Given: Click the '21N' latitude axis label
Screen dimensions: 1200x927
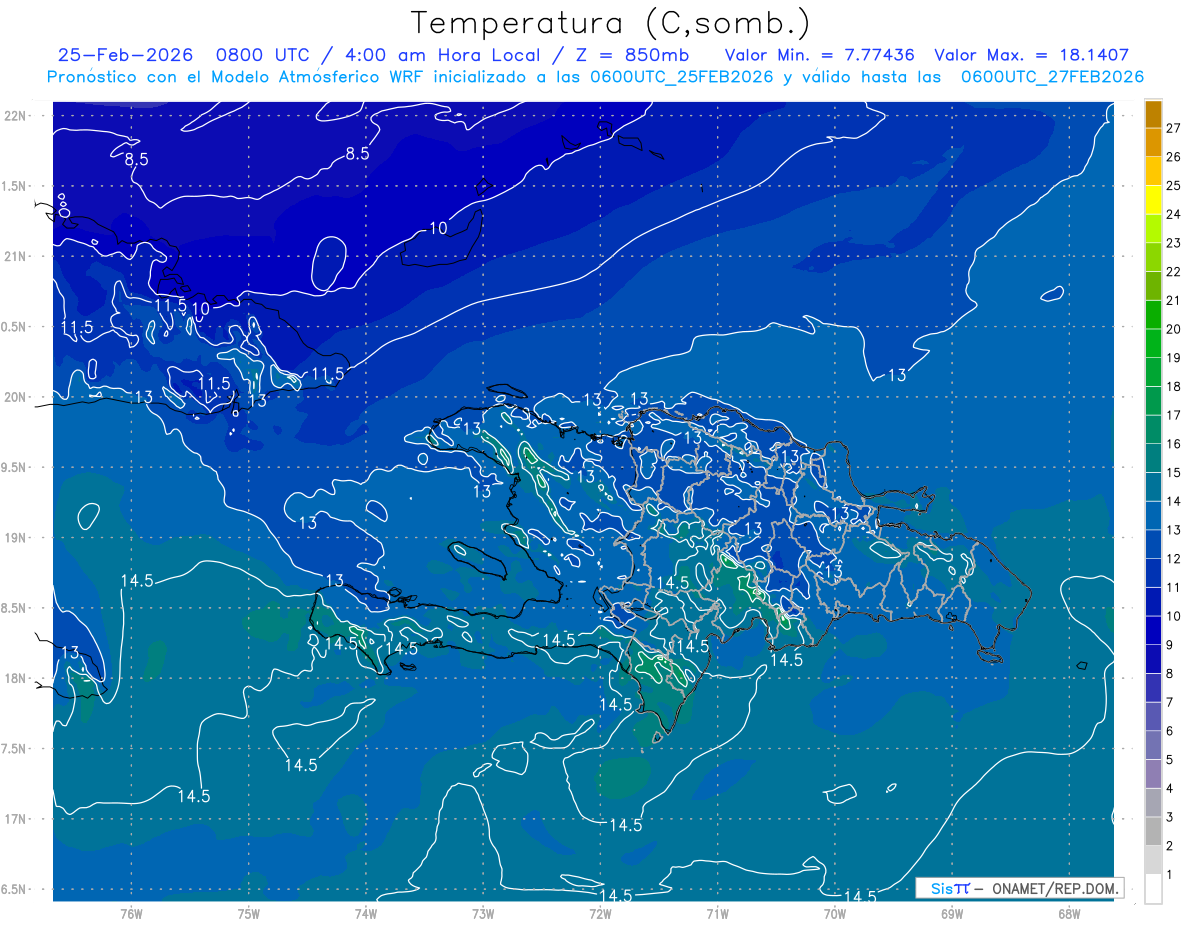Looking at the screenshot, I should click(16, 256).
